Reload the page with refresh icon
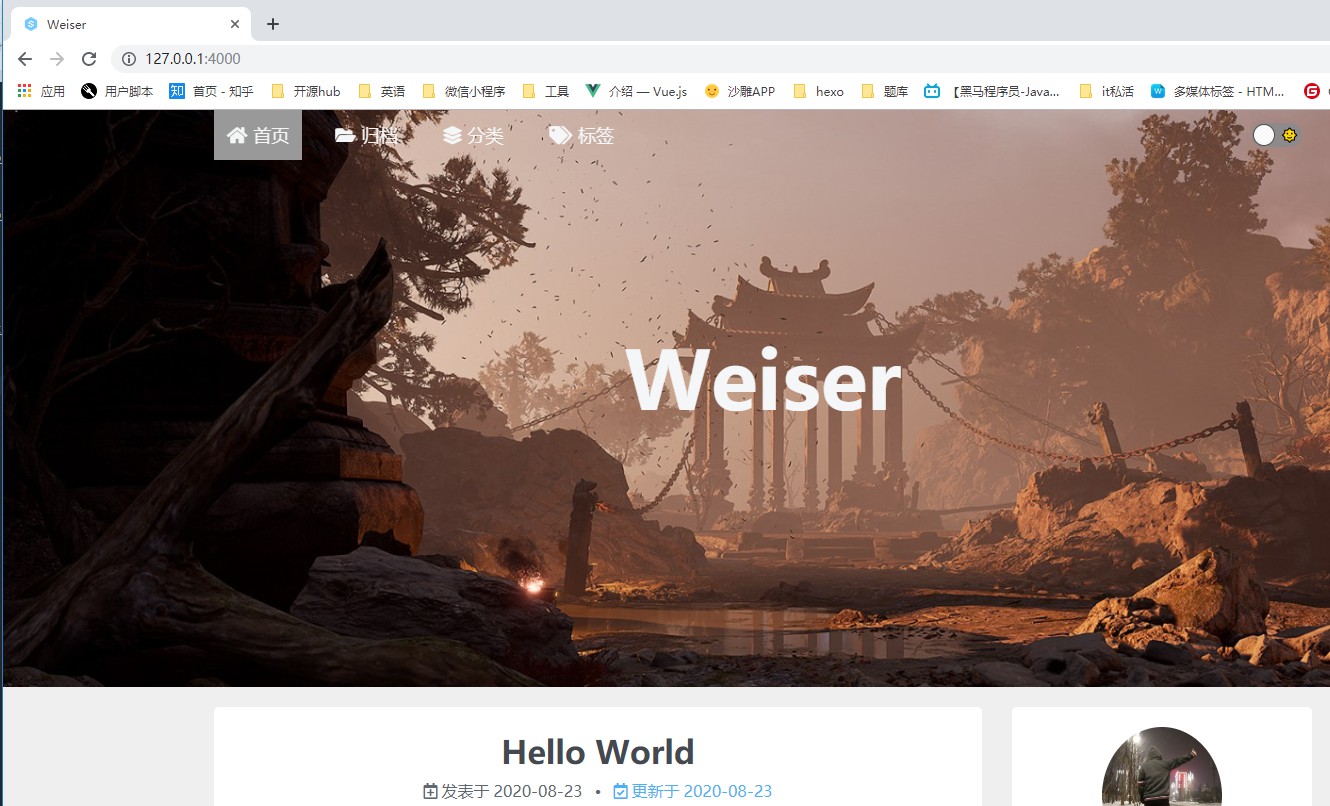The image size is (1330, 806). [89, 59]
